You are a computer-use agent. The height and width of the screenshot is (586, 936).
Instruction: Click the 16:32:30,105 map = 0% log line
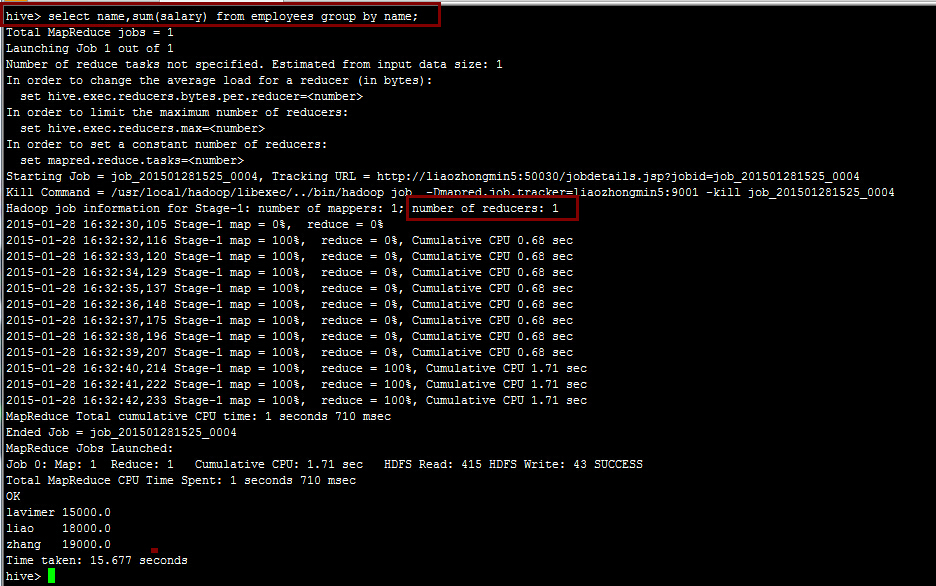click(195, 224)
